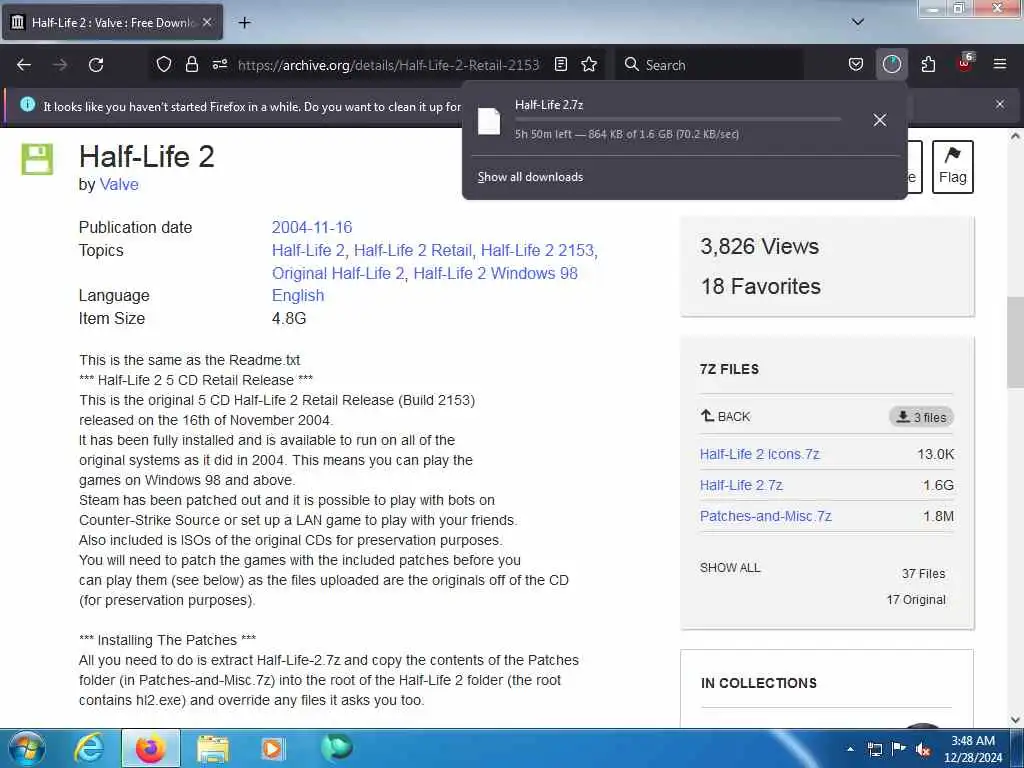Focus the Search box in toolbar

(709, 65)
